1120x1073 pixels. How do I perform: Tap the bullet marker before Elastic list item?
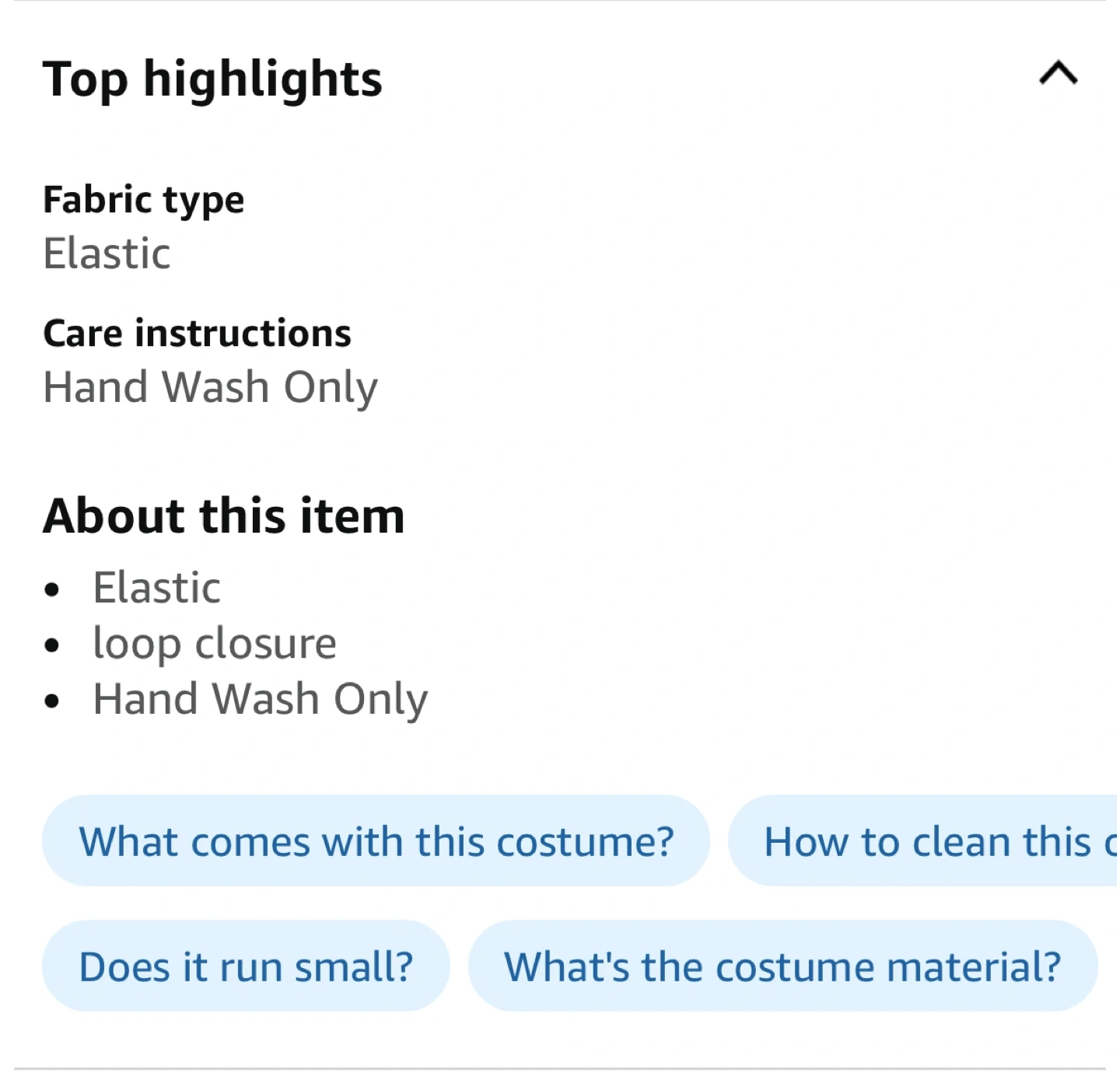[x=52, y=589]
